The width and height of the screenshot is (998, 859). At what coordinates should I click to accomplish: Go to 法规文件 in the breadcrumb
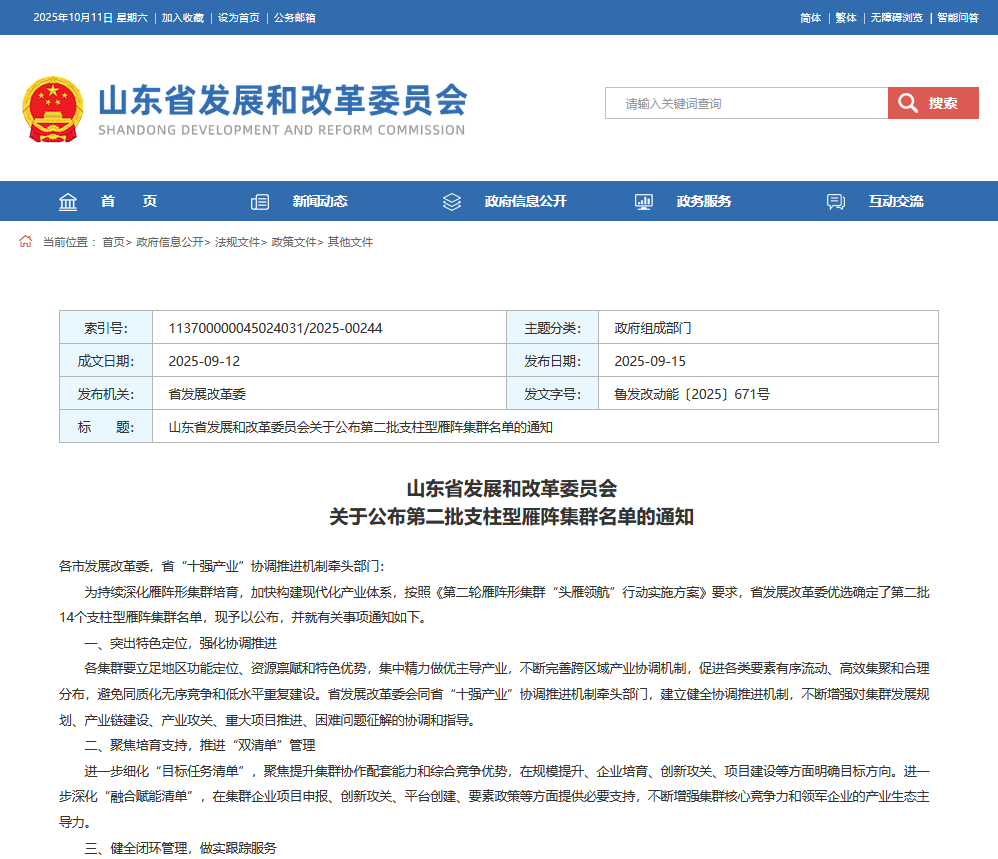click(x=237, y=242)
